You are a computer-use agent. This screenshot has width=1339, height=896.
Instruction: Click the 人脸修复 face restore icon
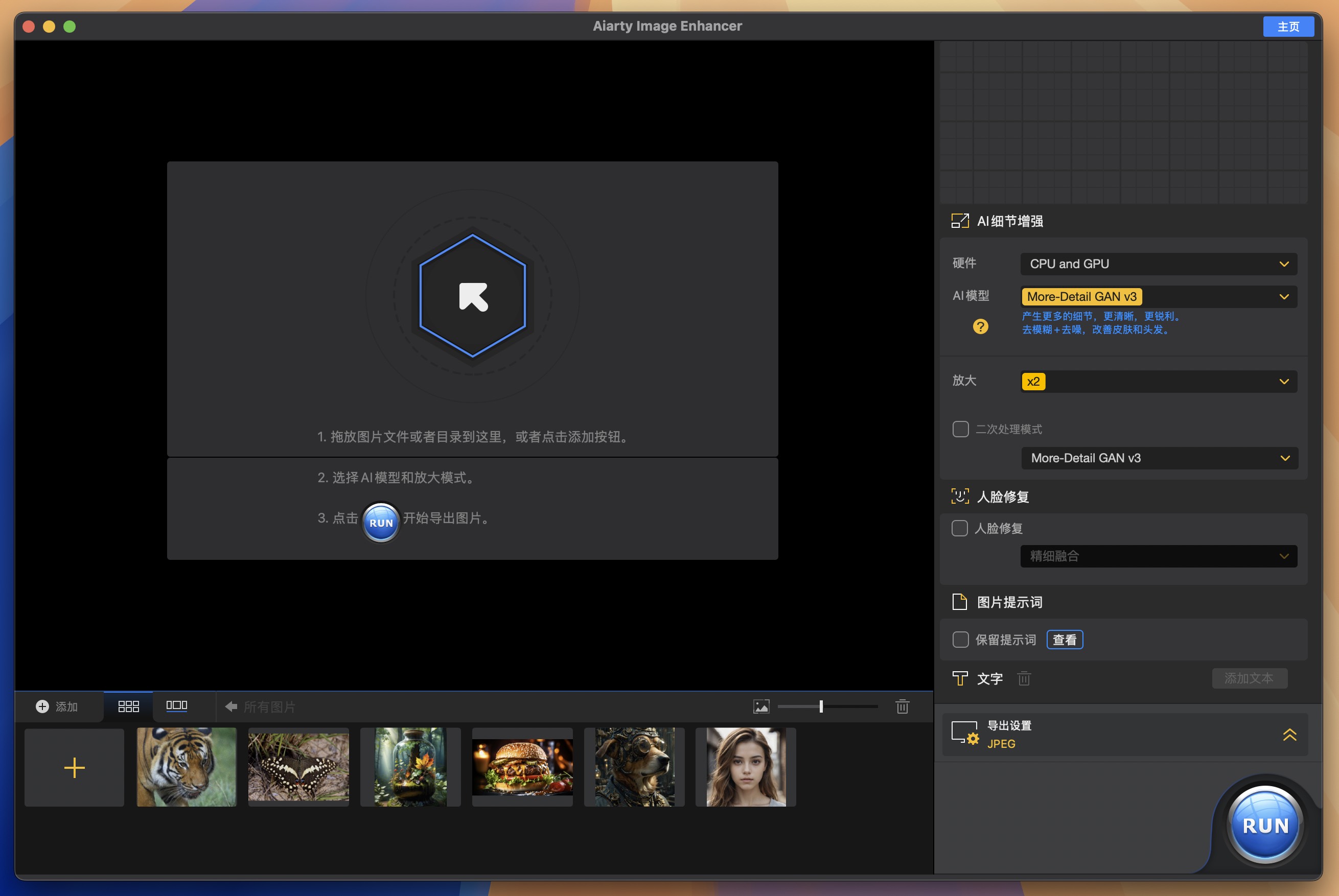pyautogui.click(x=960, y=496)
